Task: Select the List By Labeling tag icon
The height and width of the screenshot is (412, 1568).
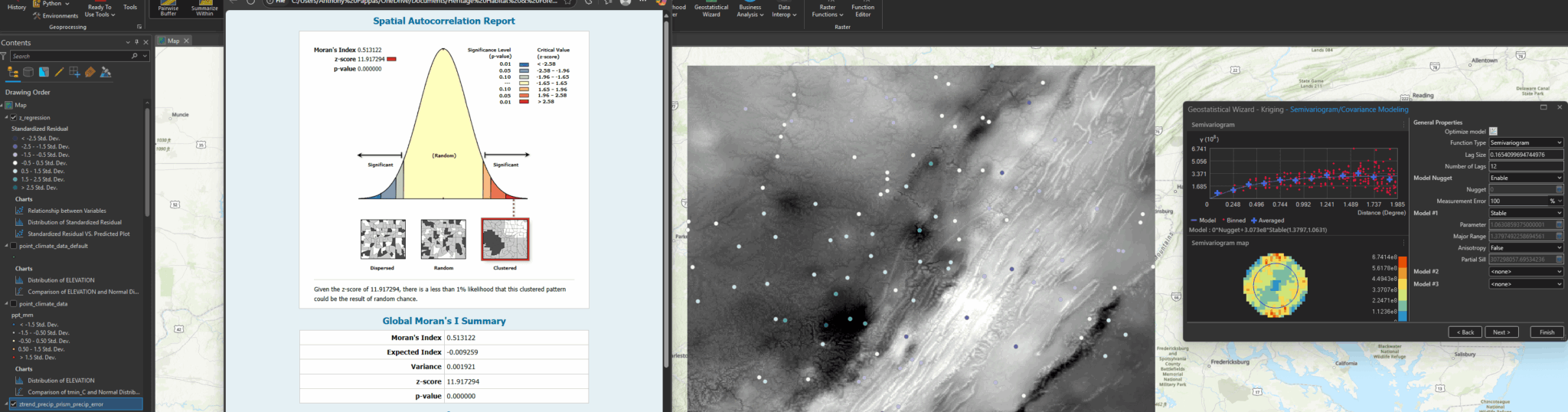Action: point(90,73)
